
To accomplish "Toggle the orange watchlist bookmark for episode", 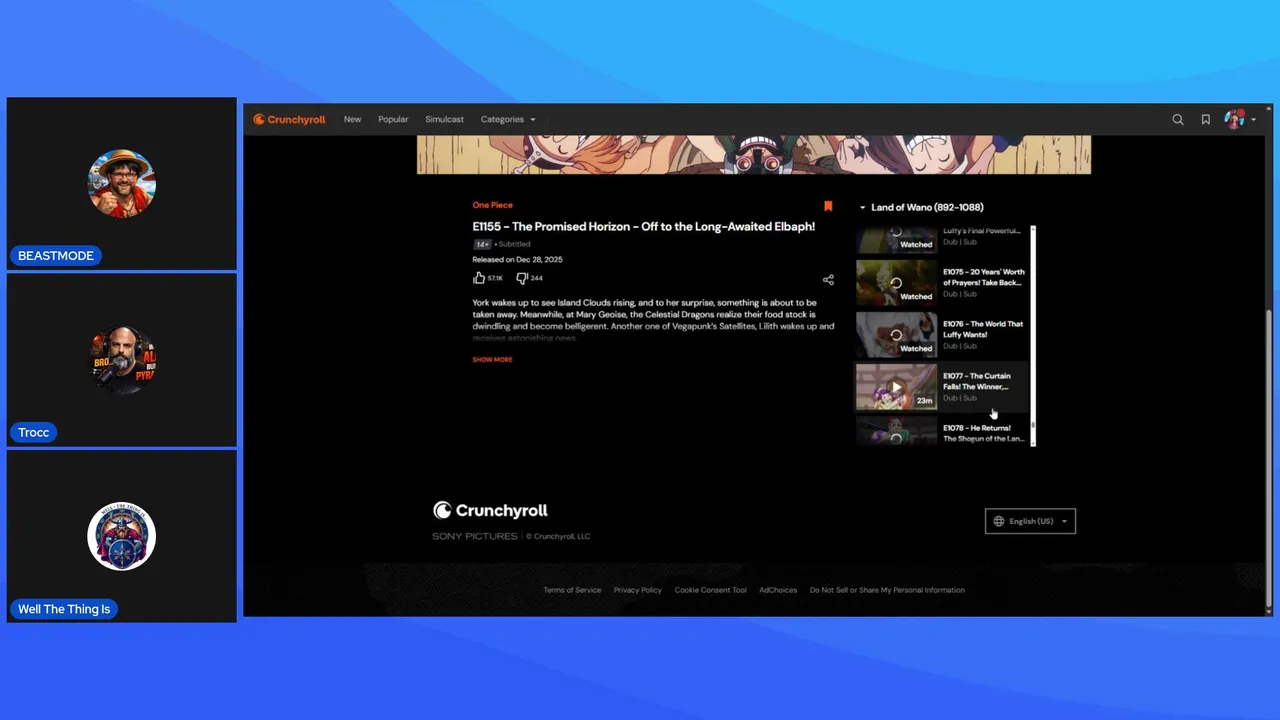I will [x=828, y=206].
